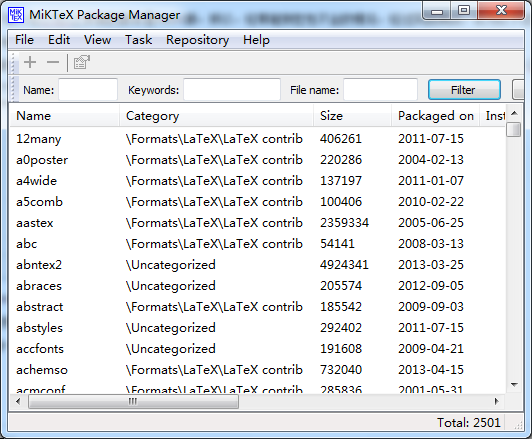Select the abntex2 package row
The height and width of the screenshot is (439, 532).
258,265
